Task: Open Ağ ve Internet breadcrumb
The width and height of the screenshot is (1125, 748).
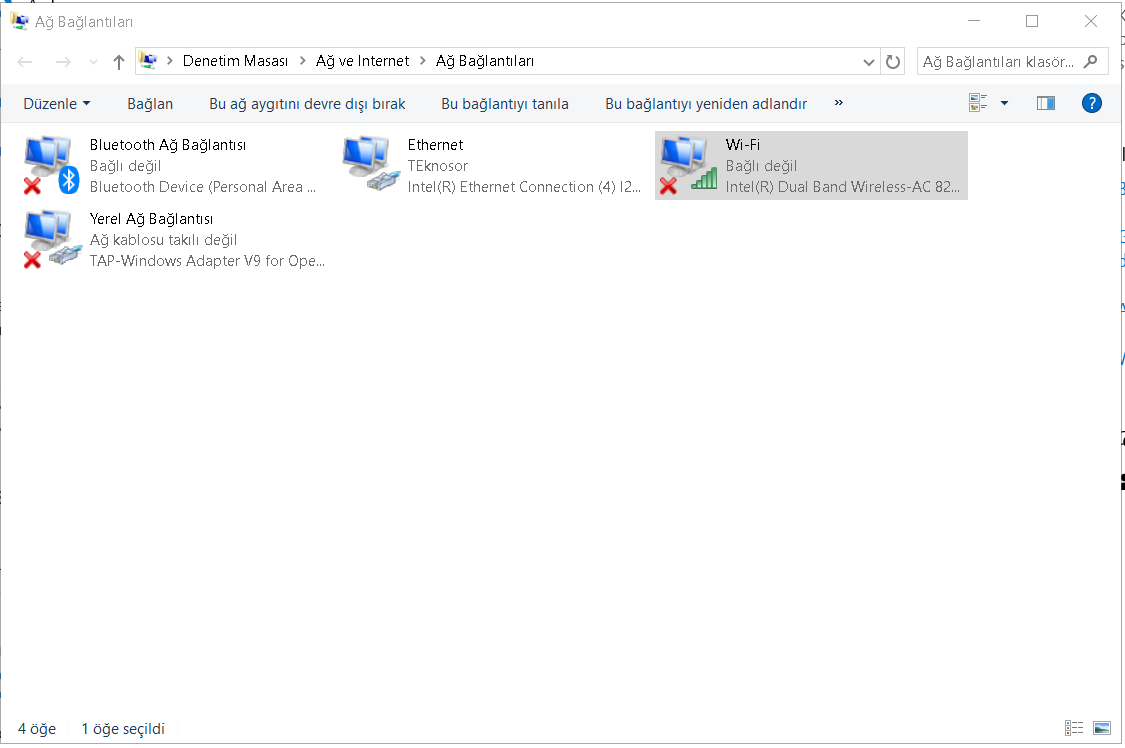Action: pos(362,61)
